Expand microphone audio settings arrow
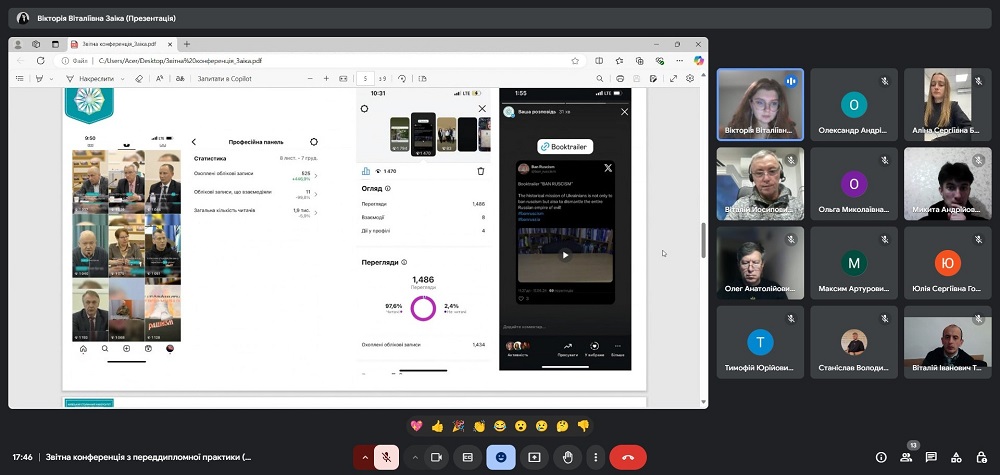 tap(363, 457)
